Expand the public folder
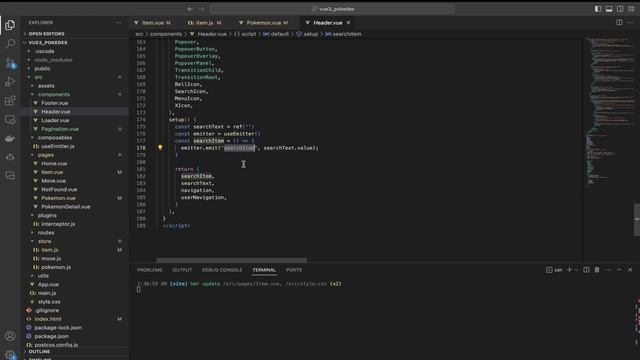The height and width of the screenshot is (360, 640). tap(42, 69)
